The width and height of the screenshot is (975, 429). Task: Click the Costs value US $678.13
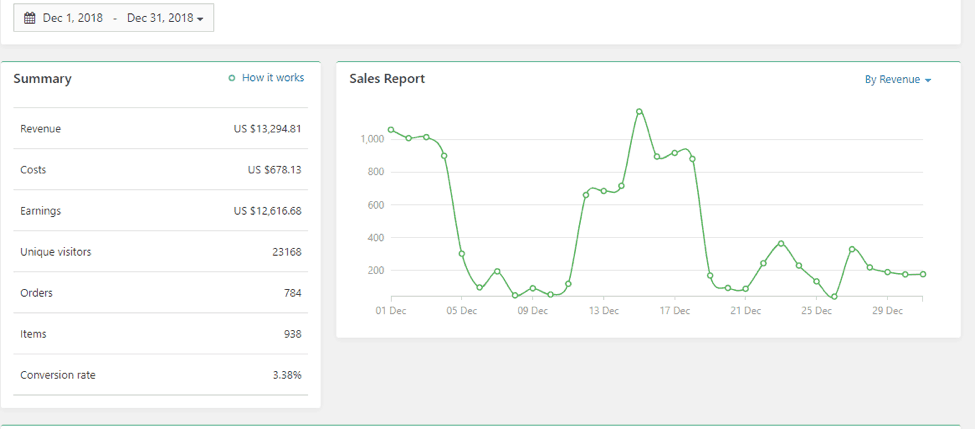(x=274, y=170)
